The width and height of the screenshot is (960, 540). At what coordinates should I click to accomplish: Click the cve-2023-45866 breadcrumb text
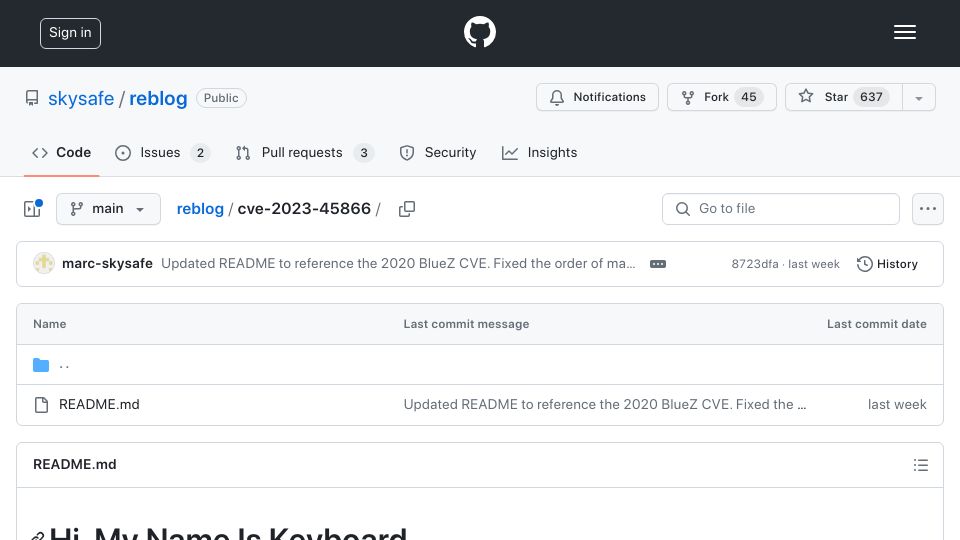coord(304,209)
